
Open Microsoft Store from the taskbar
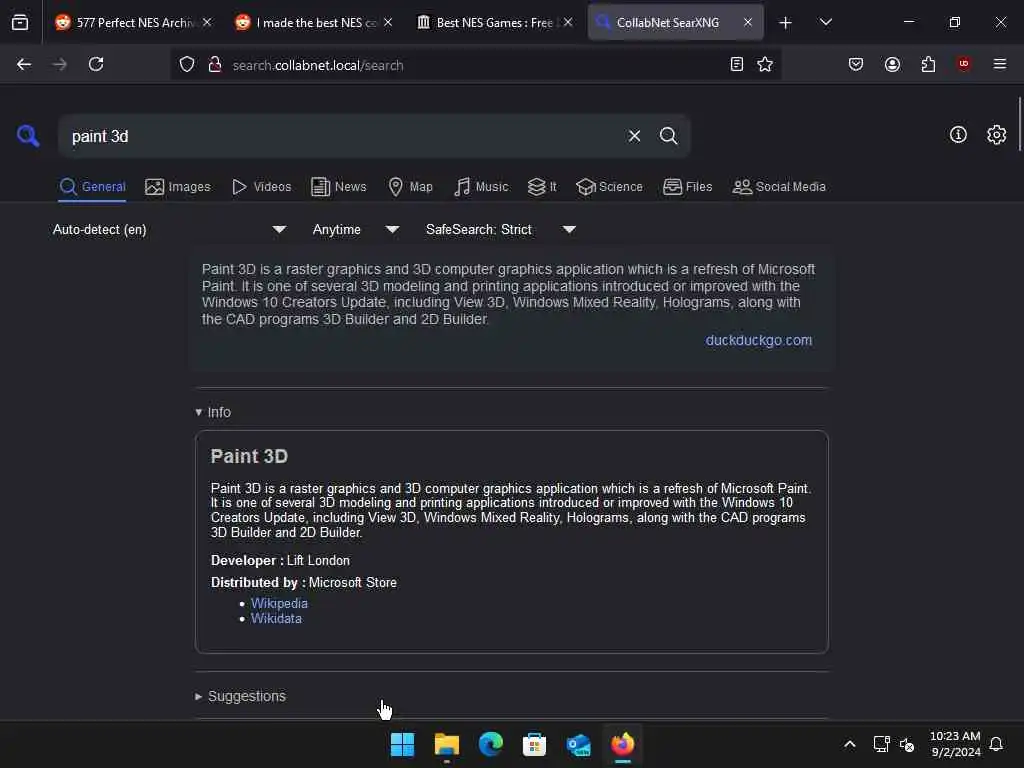(x=534, y=744)
